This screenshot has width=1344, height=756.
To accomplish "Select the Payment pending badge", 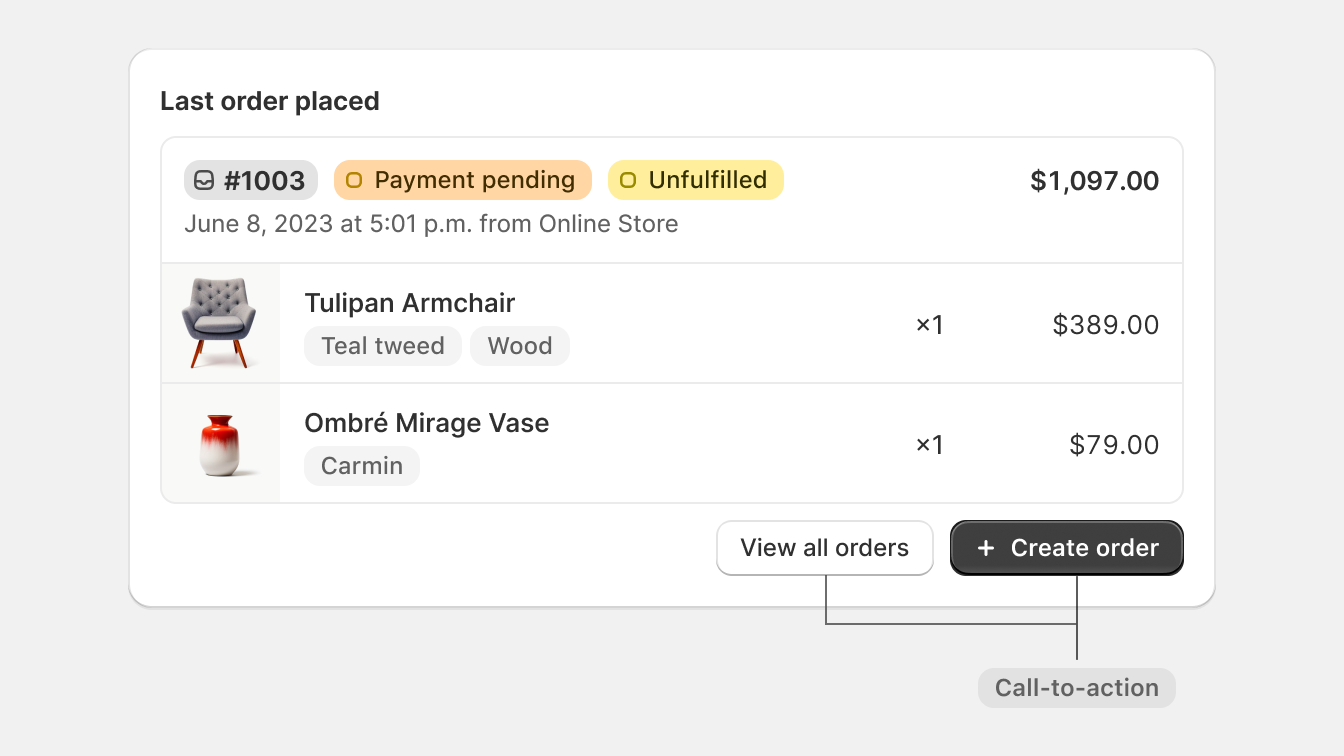I will (x=463, y=181).
